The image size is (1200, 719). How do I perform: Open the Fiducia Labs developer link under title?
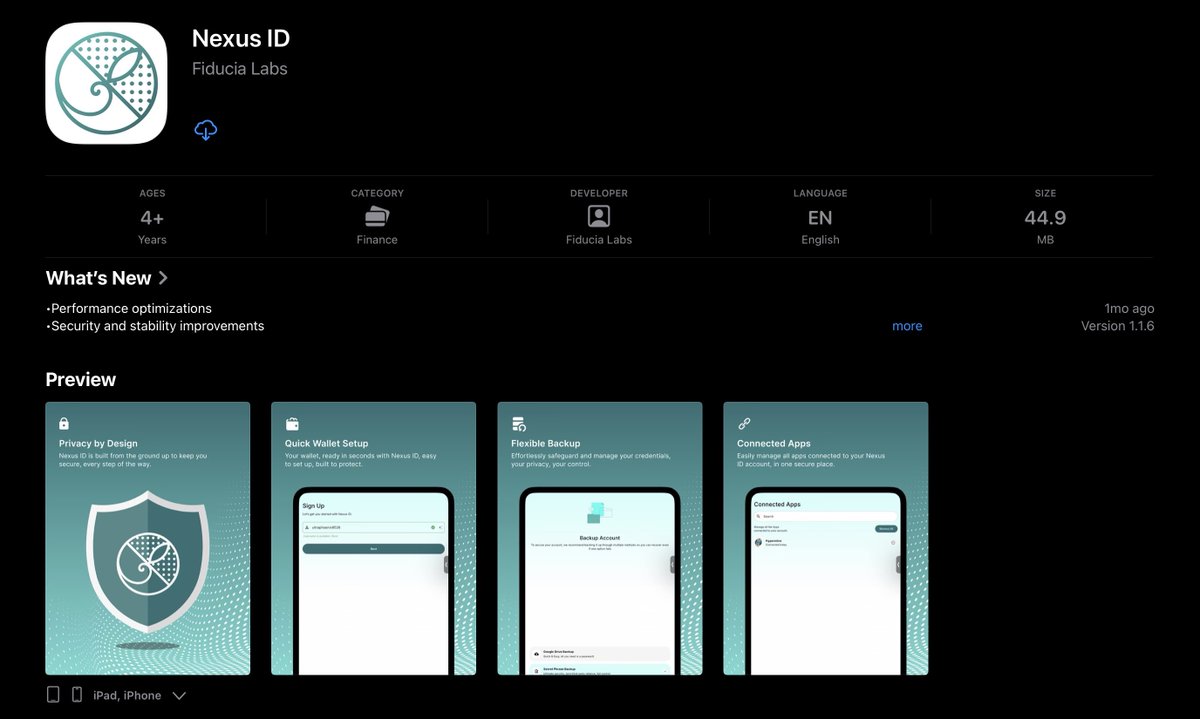click(240, 69)
